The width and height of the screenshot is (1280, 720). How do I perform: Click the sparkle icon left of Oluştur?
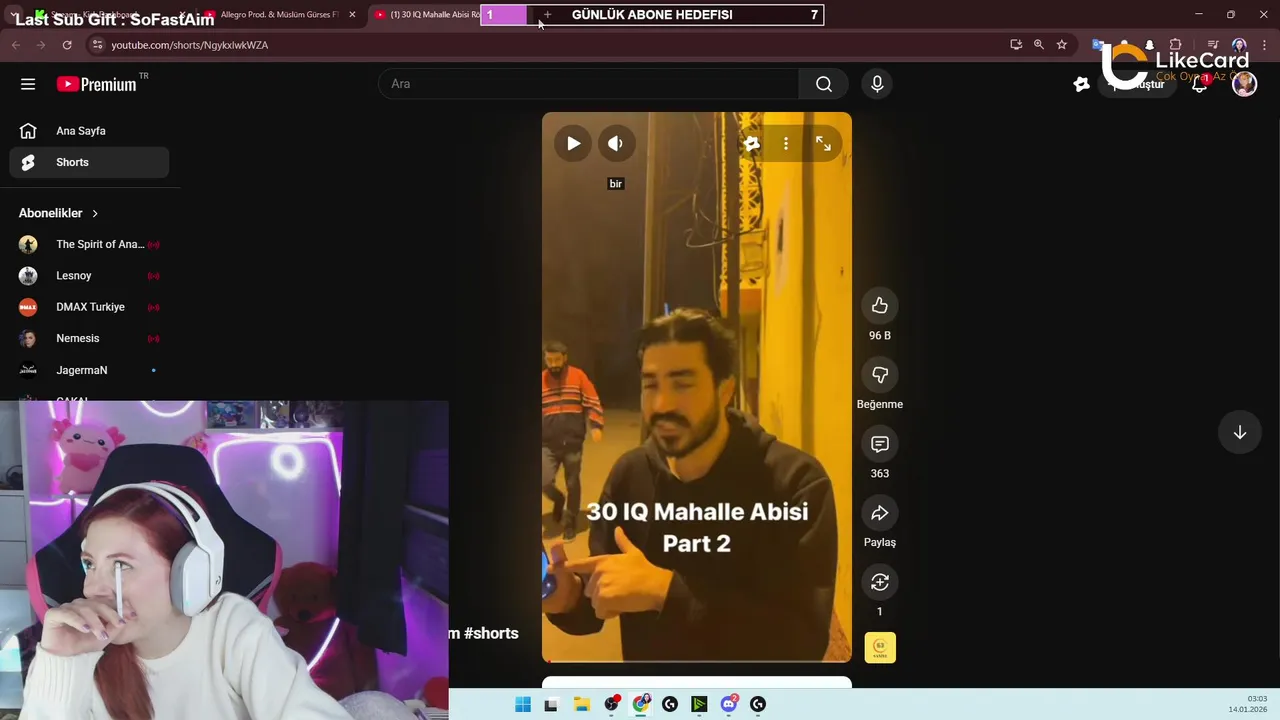pyautogui.click(x=1081, y=84)
